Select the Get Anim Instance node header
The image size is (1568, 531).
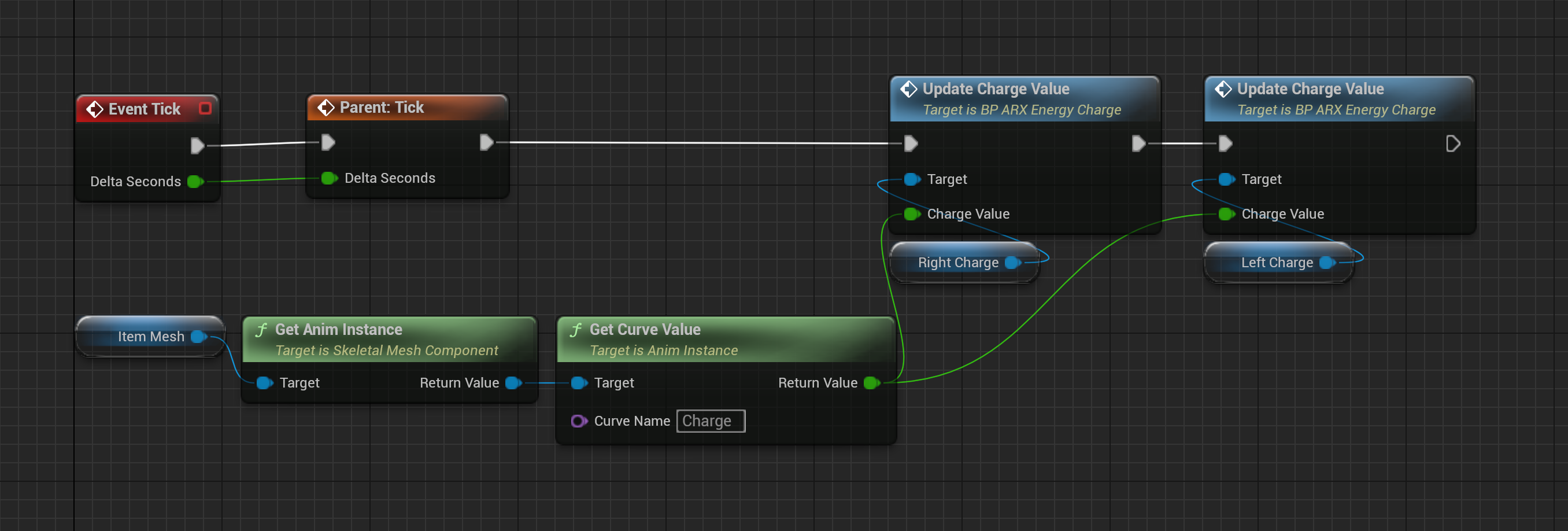pos(390,340)
